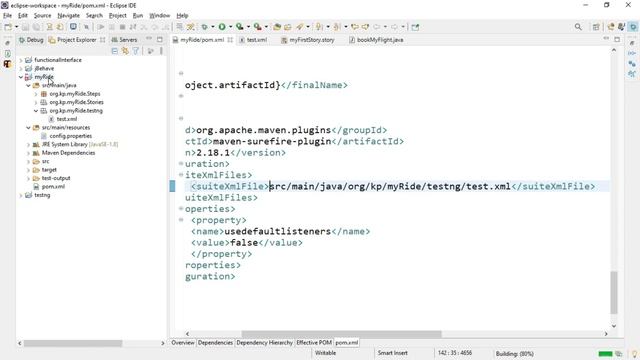Image resolution: width=640 pixels, height=360 pixels.
Task: Open the New file dropdown arrow
Action: point(17,27)
